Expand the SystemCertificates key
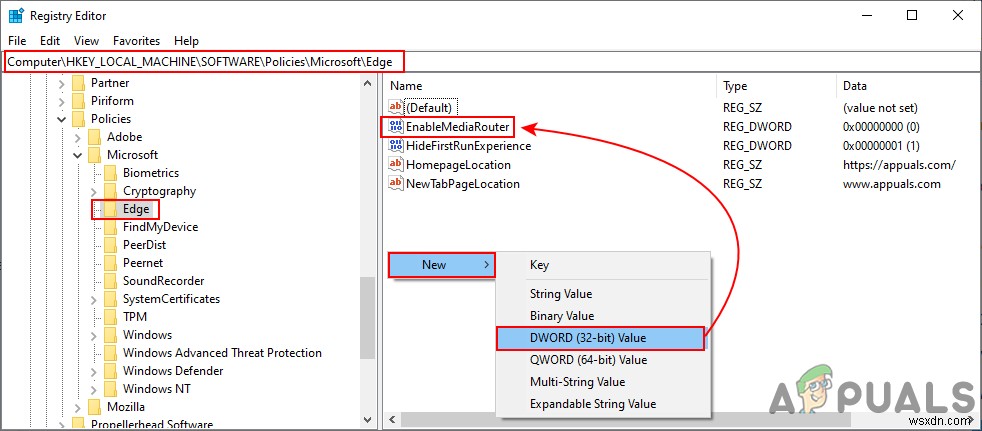This screenshot has height=431, width=982. pos(94,299)
